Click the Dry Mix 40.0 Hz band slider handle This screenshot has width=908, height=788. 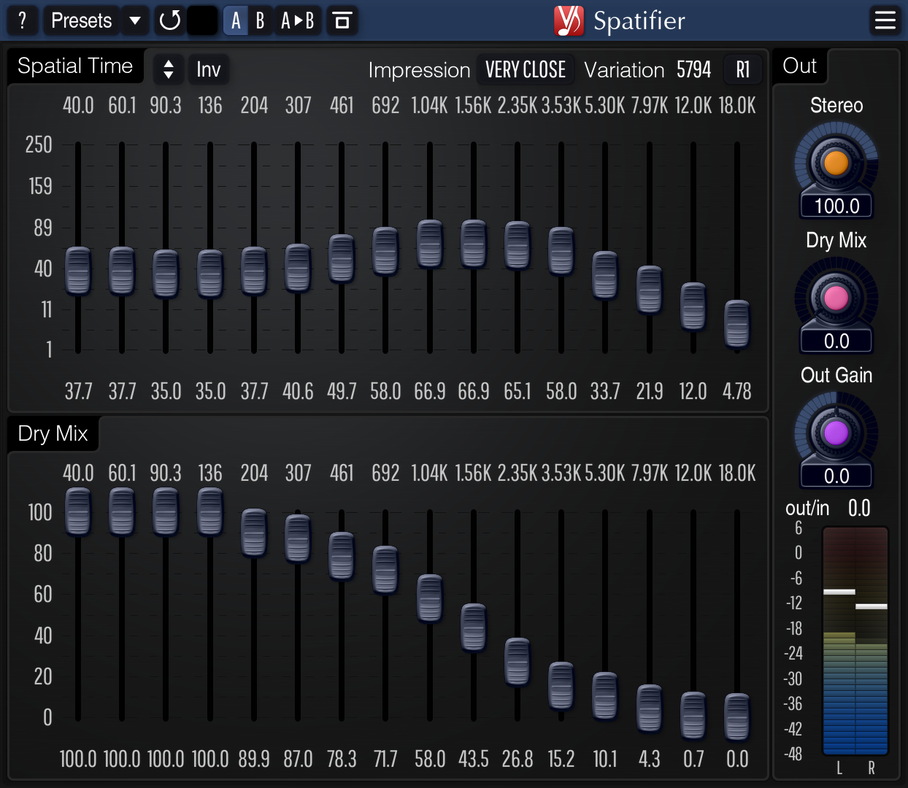click(x=78, y=511)
